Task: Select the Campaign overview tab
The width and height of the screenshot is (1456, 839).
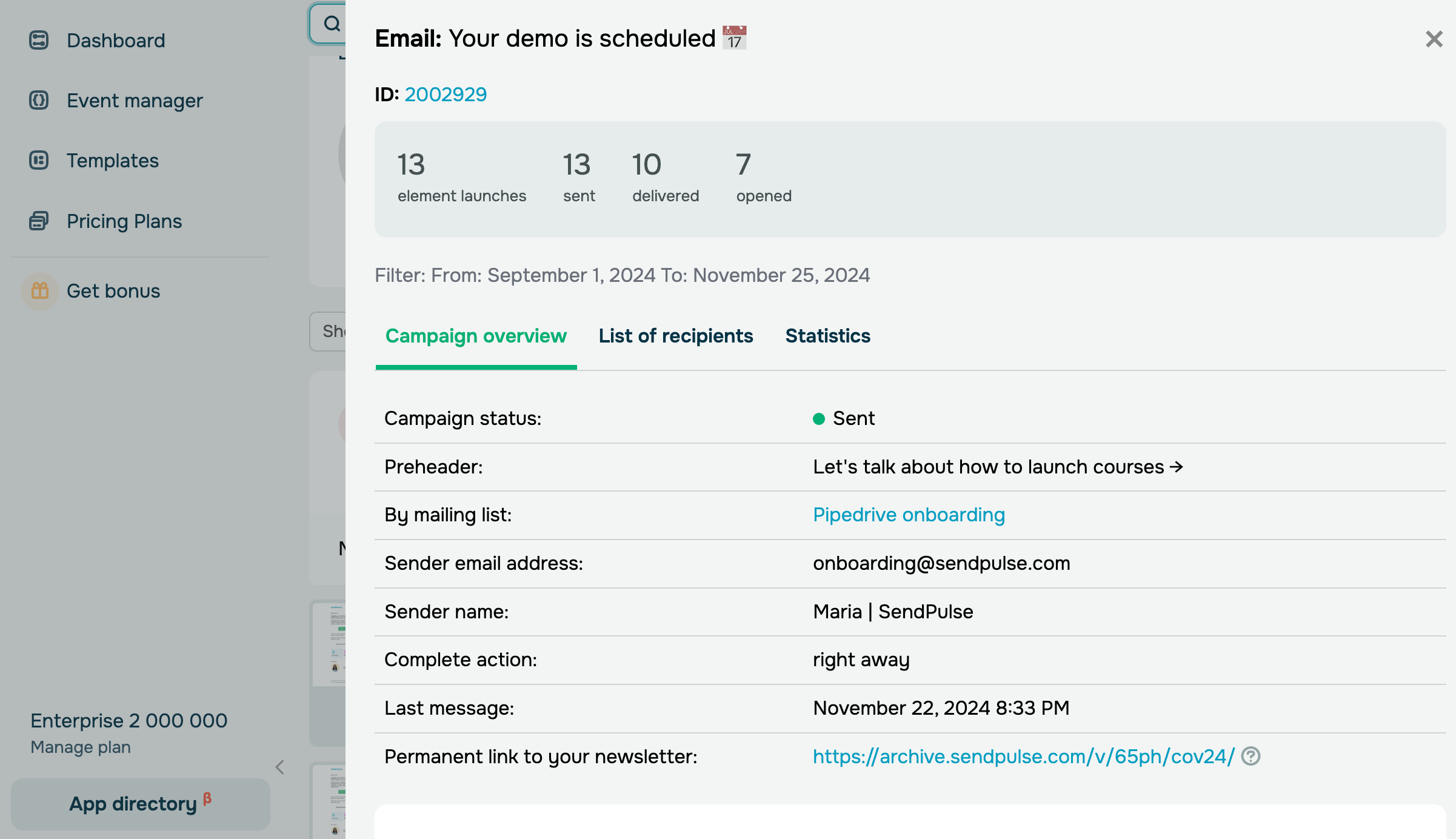Action: [476, 336]
